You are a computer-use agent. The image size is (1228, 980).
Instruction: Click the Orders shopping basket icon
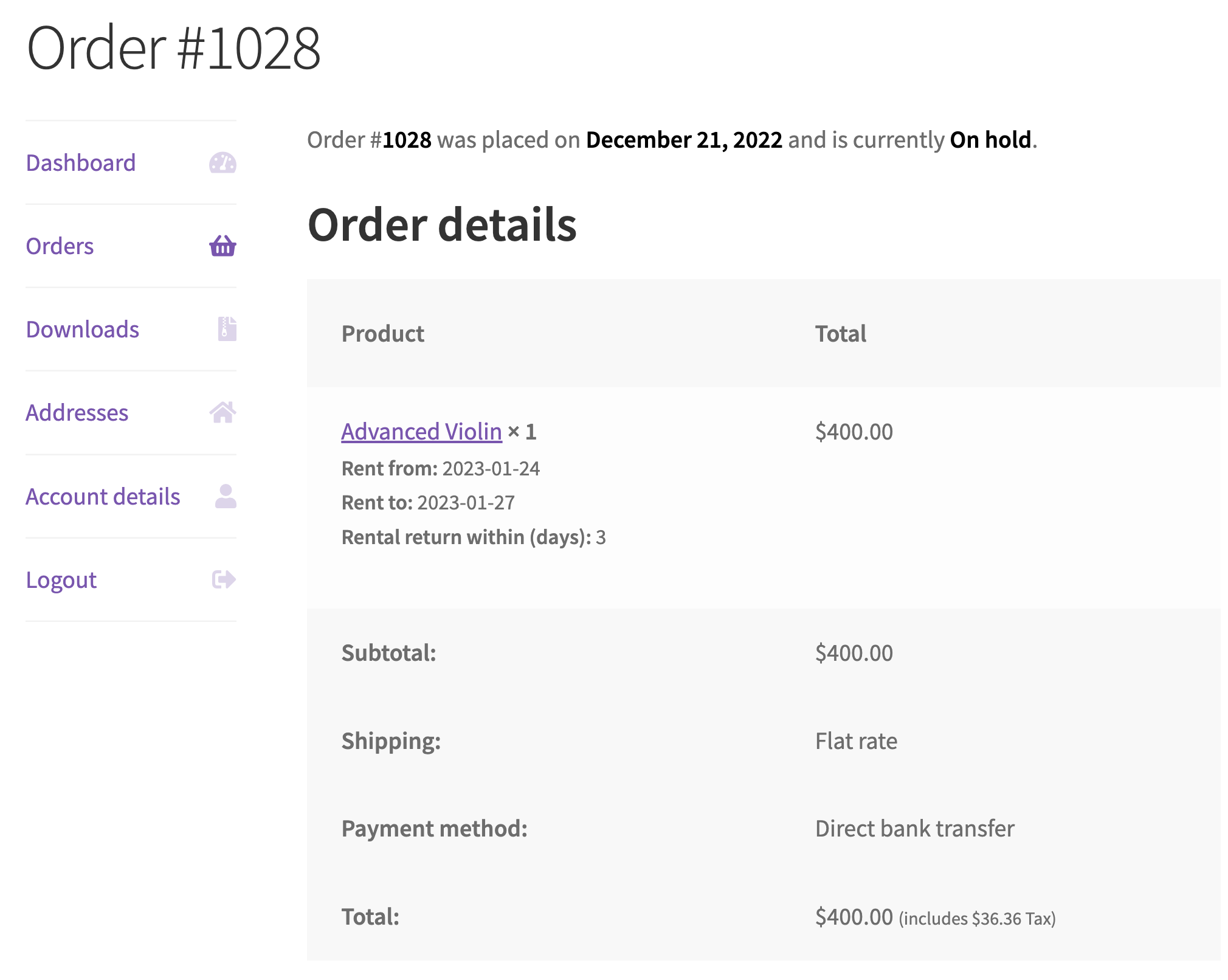coord(222,246)
